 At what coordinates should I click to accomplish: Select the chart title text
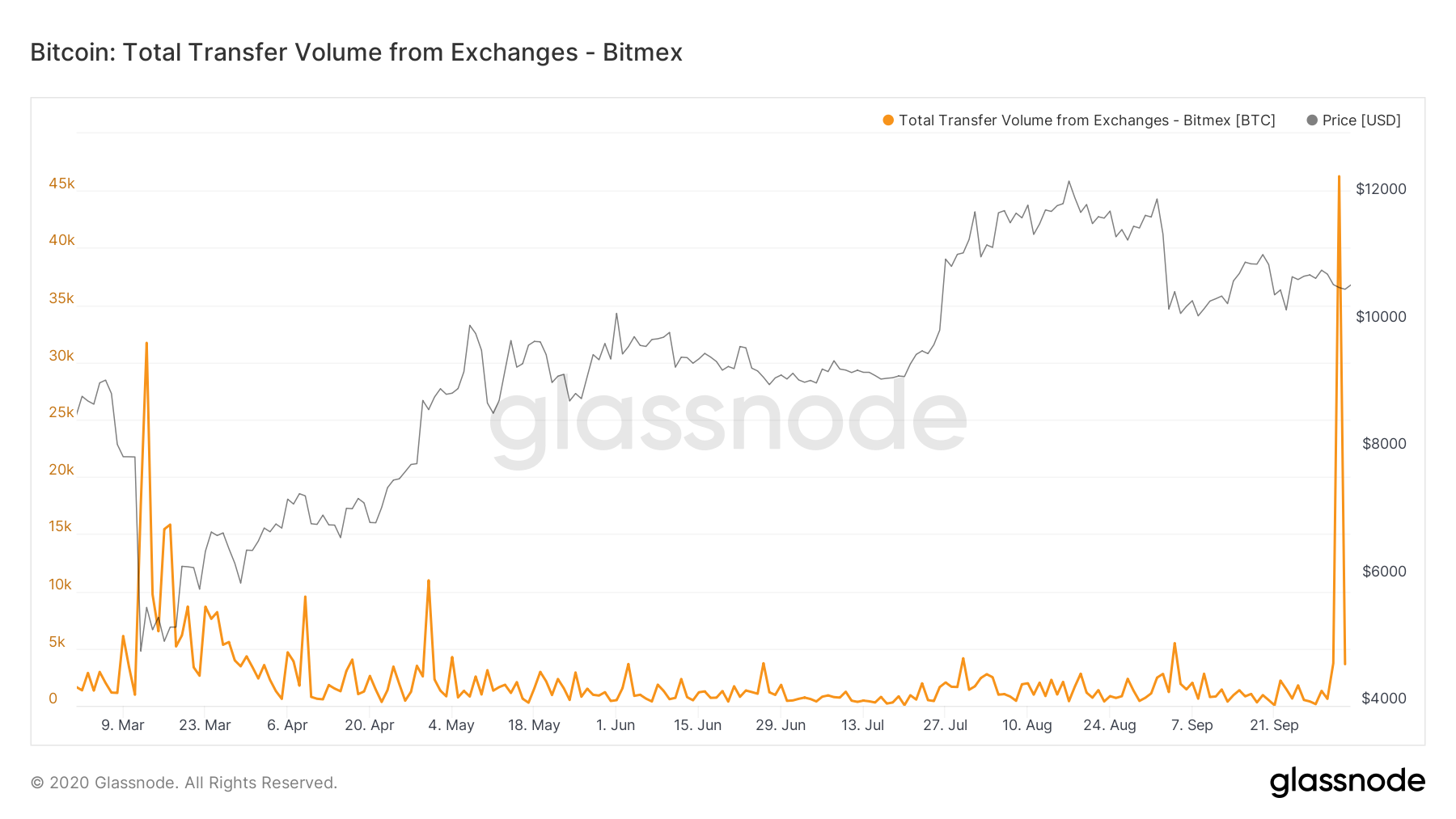click(x=356, y=53)
